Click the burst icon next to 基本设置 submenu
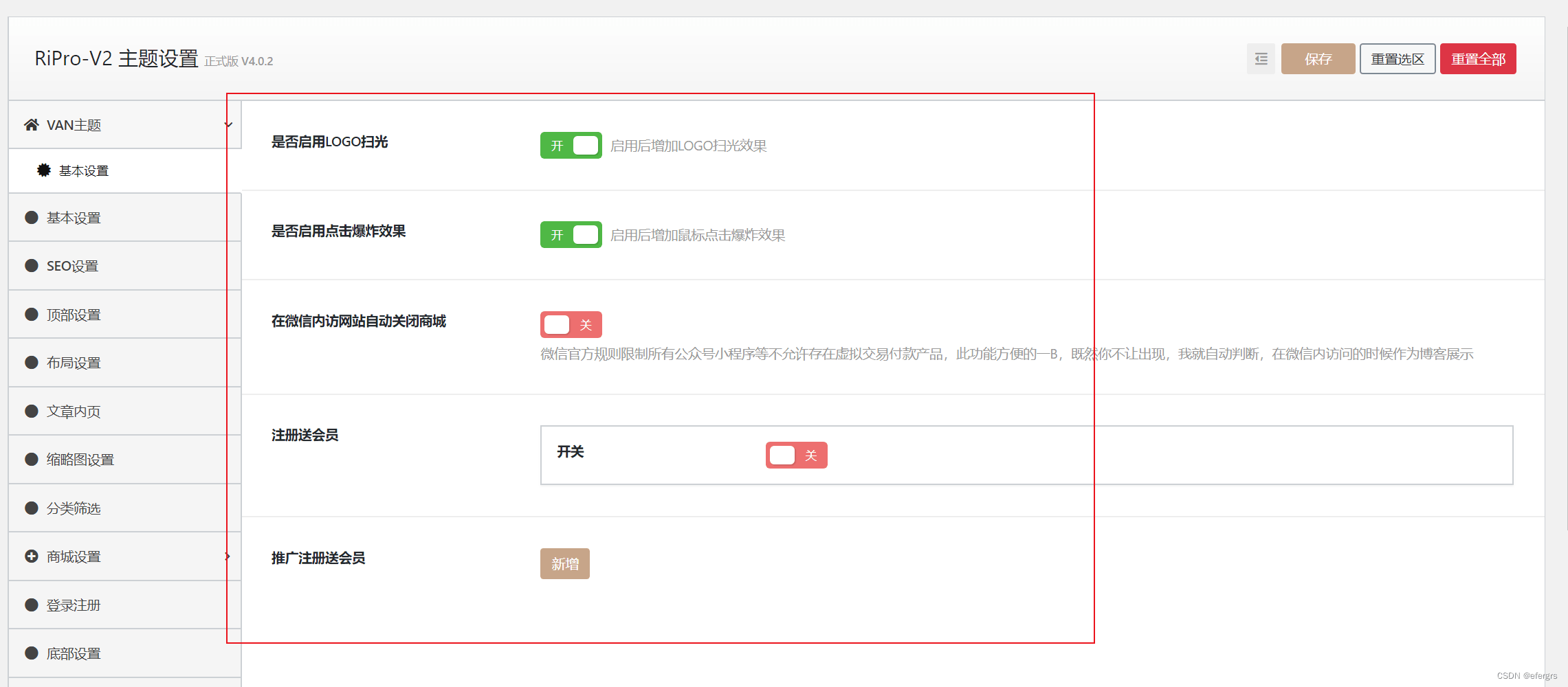1568x687 pixels. click(43, 170)
